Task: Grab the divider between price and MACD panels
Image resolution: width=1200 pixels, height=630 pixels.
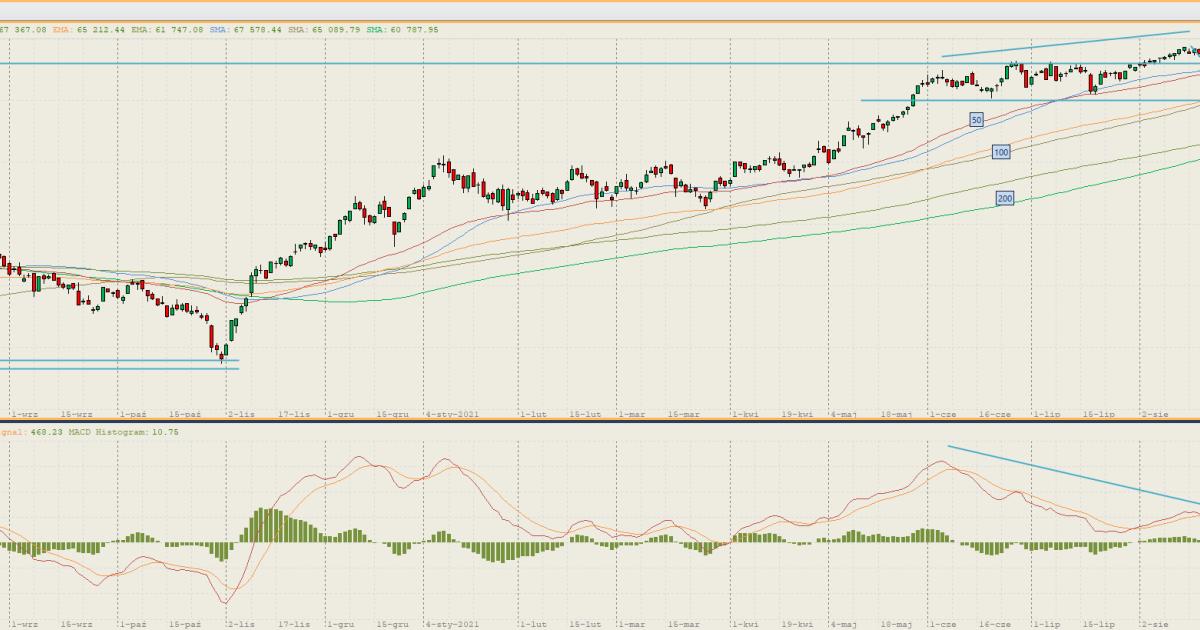Action: click(x=600, y=421)
